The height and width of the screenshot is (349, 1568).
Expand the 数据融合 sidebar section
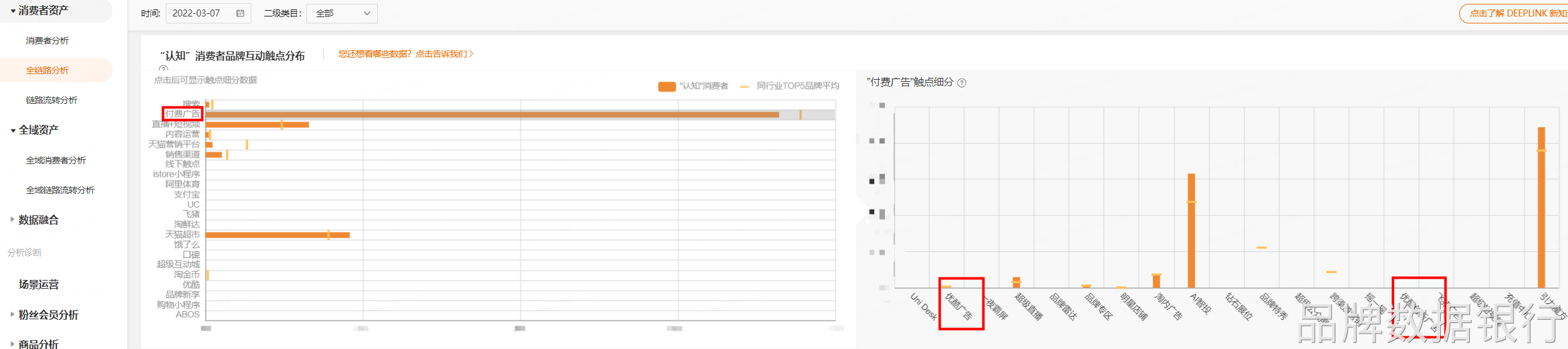38,220
